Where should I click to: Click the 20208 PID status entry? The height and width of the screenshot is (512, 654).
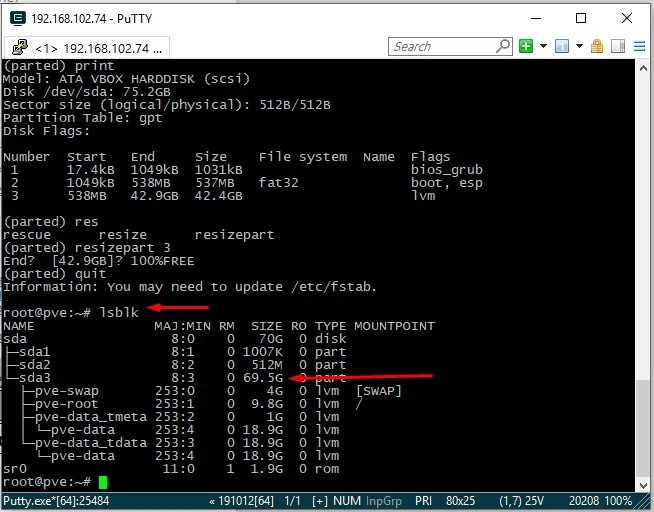[584, 501]
